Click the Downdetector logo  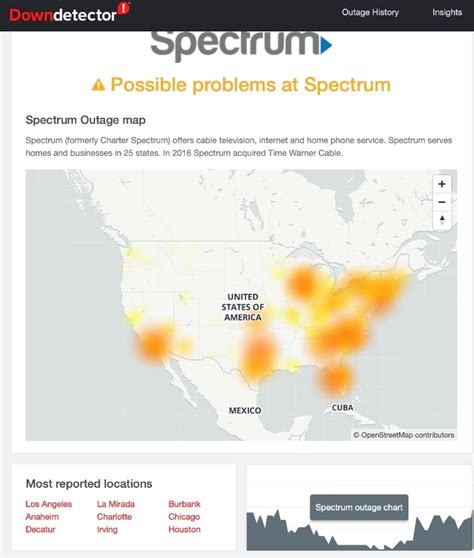pyautogui.click(x=69, y=13)
